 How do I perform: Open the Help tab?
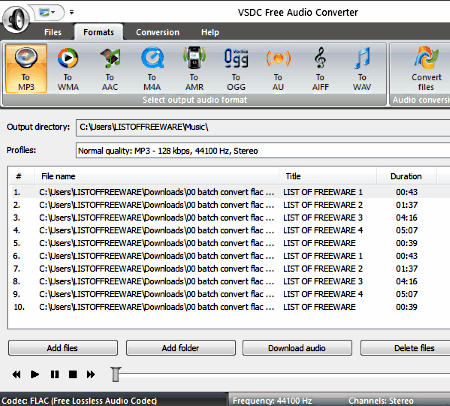click(x=210, y=32)
